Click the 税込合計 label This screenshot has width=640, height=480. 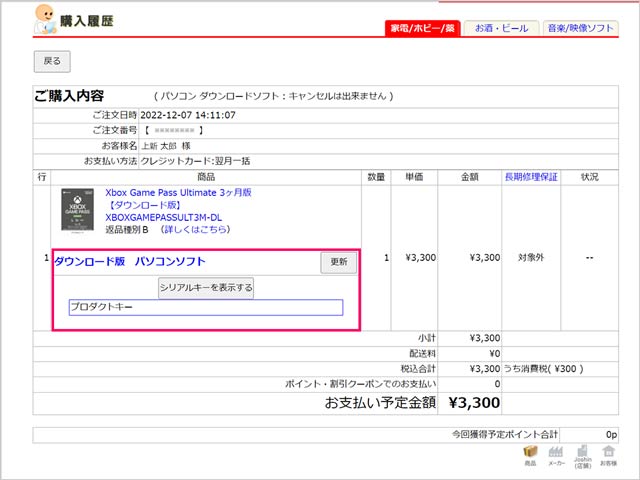click(418, 369)
